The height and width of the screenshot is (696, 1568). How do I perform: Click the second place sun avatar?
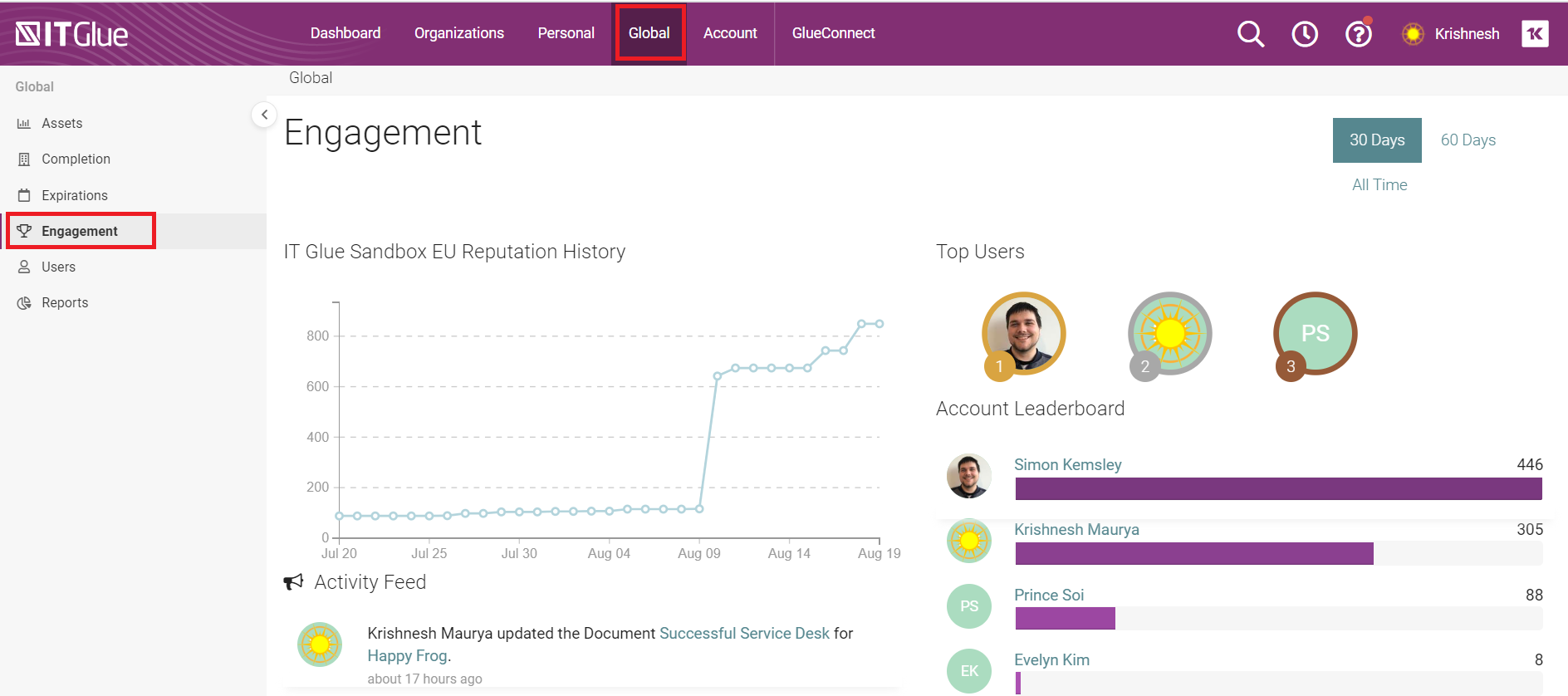pos(1169,333)
